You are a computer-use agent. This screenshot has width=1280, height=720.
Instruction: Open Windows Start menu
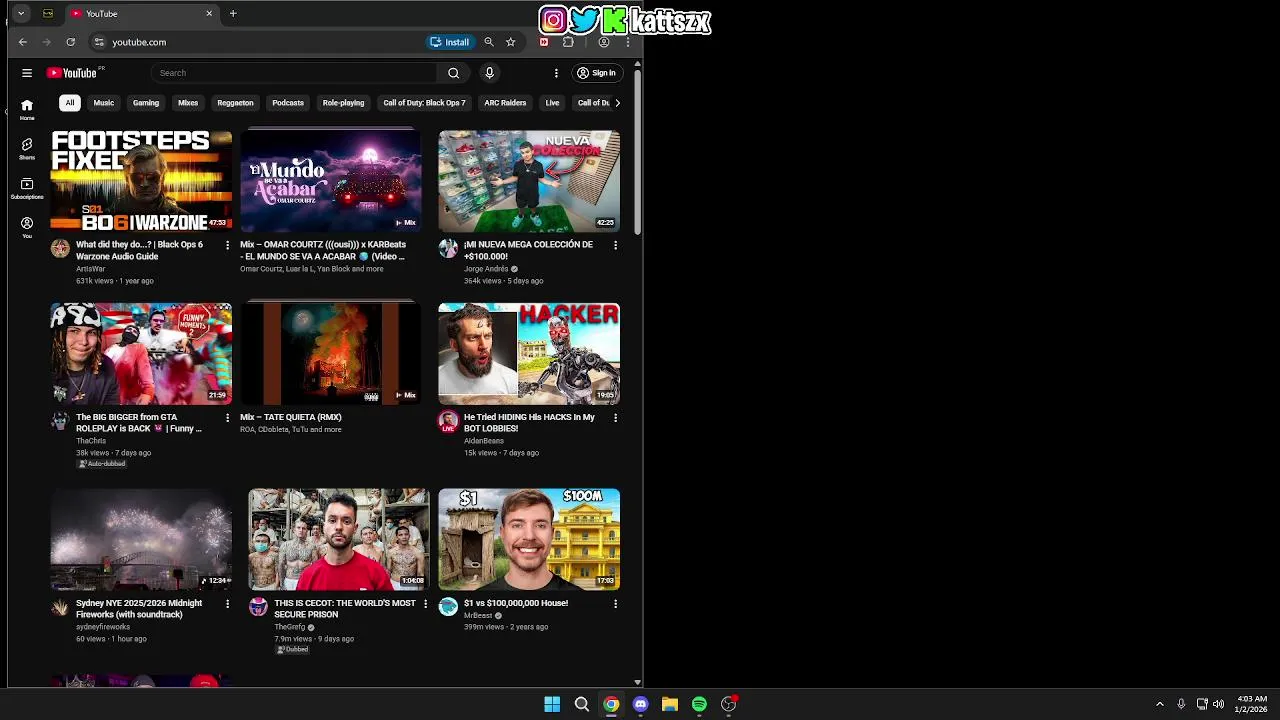tap(552, 704)
